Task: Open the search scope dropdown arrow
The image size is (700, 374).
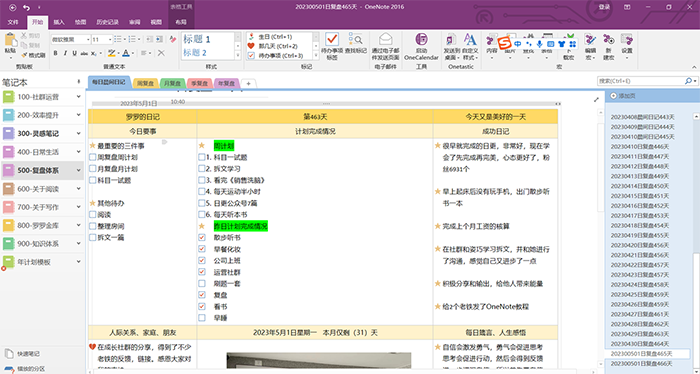Action: (x=696, y=81)
